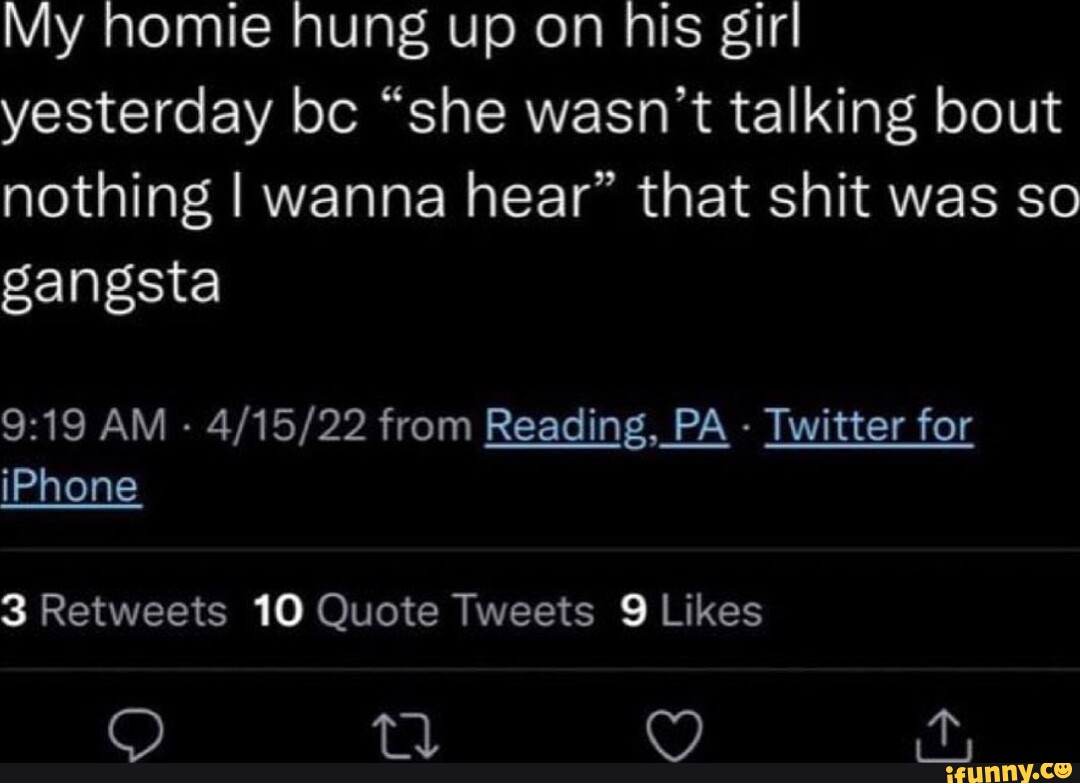Viewport: 1080px width, 783px height.
Task: View the 3 Retweets list
Action: pos(113,610)
